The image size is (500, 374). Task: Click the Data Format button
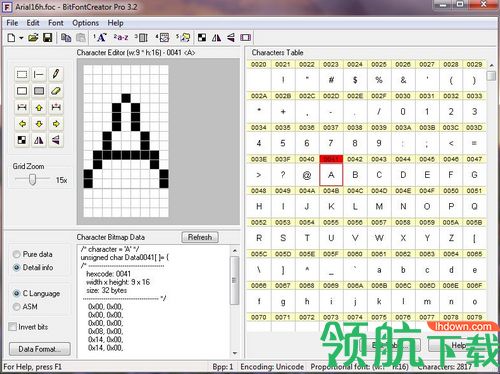coord(39,349)
